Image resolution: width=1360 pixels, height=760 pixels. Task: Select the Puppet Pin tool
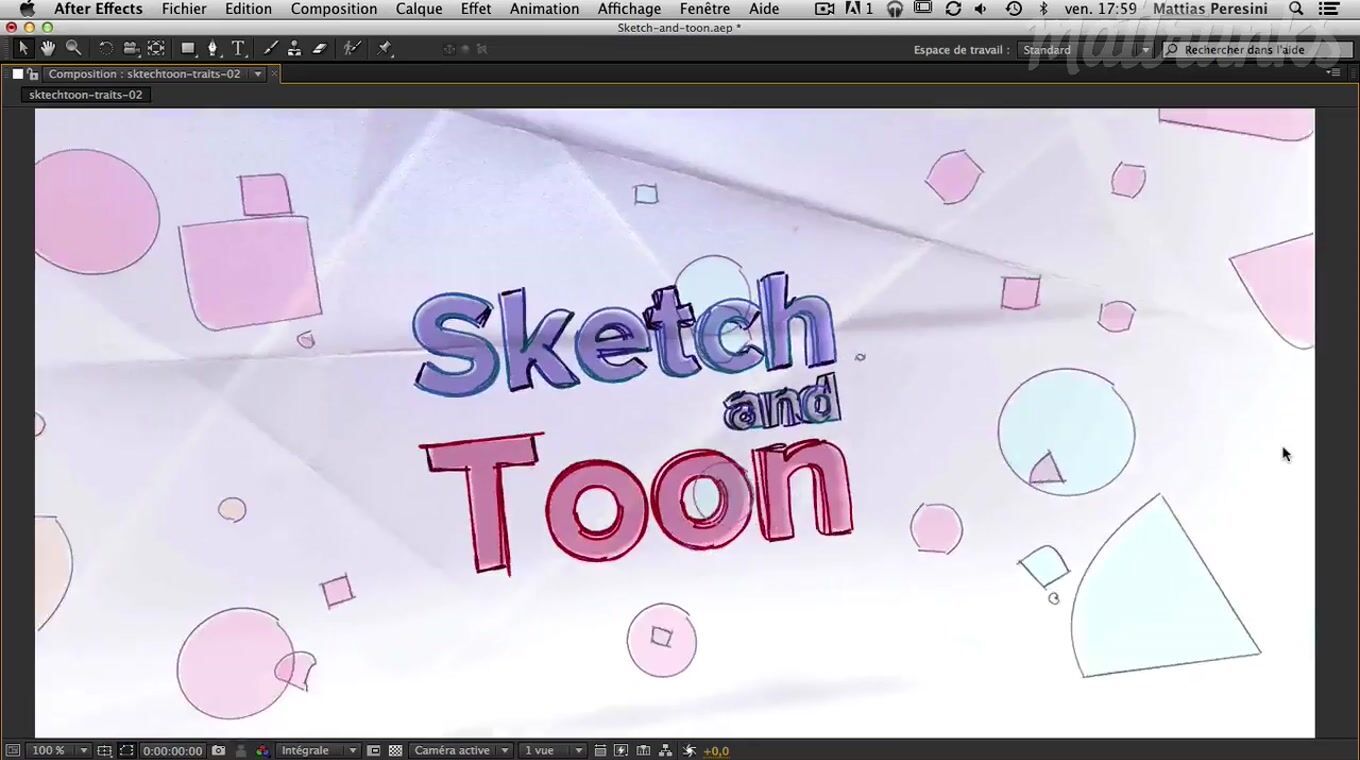point(385,48)
